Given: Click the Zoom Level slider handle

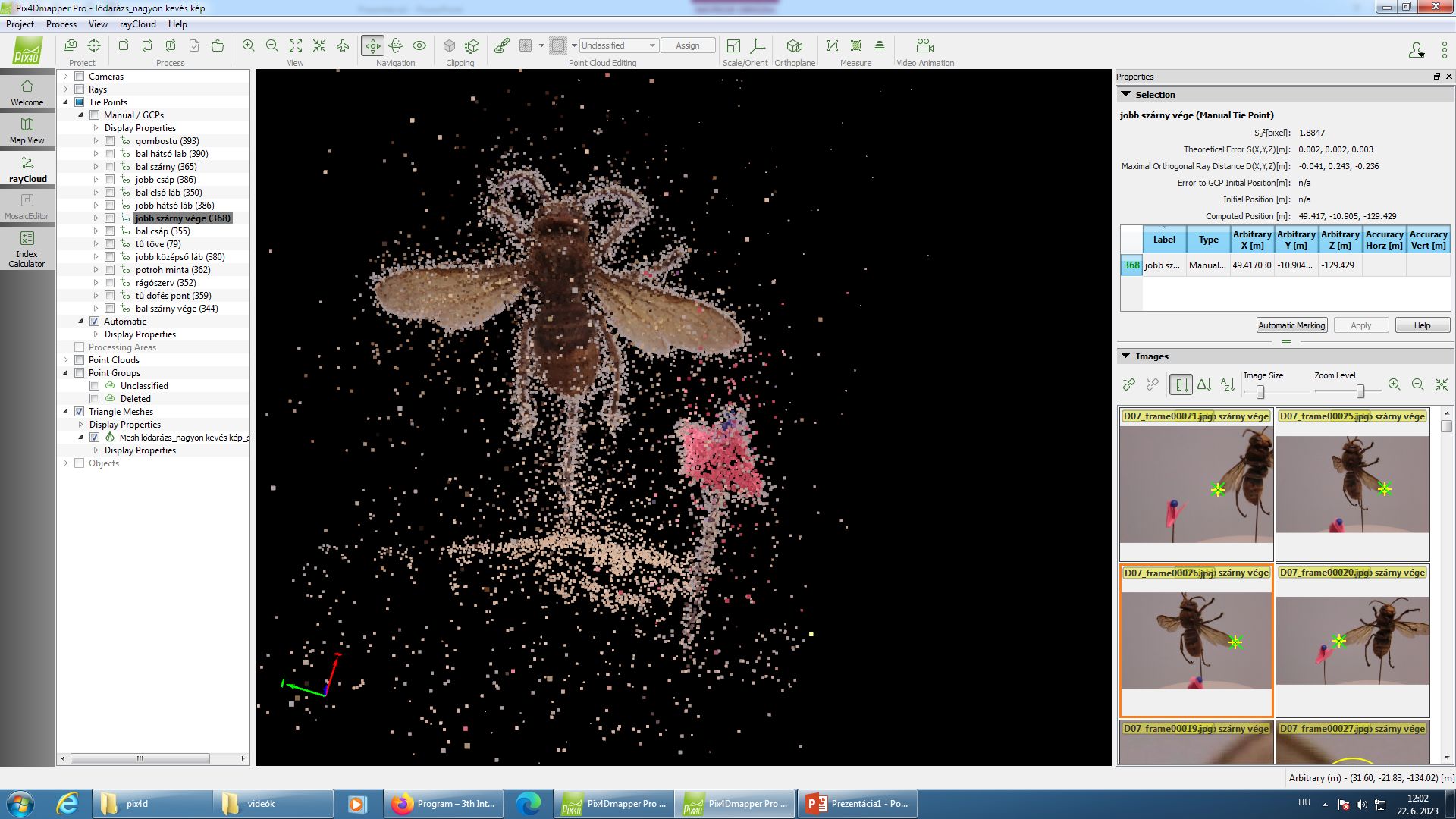Looking at the screenshot, I should tap(1360, 391).
